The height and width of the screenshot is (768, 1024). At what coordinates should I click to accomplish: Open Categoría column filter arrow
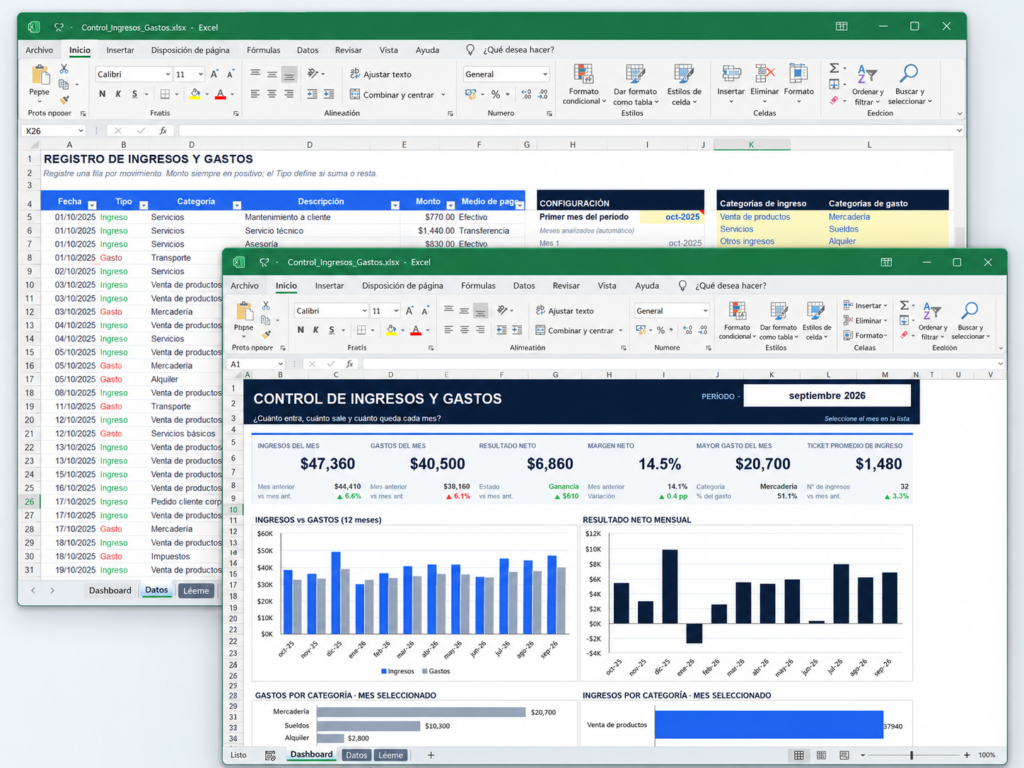click(x=236, y=205)
